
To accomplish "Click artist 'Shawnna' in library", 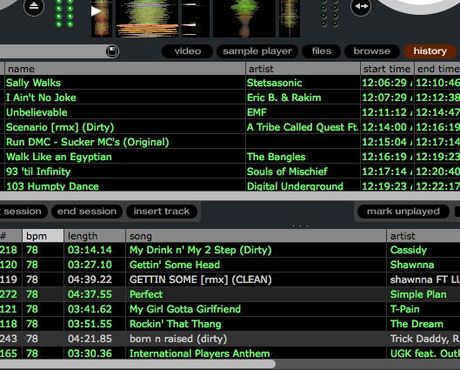I will click(412, 265).
